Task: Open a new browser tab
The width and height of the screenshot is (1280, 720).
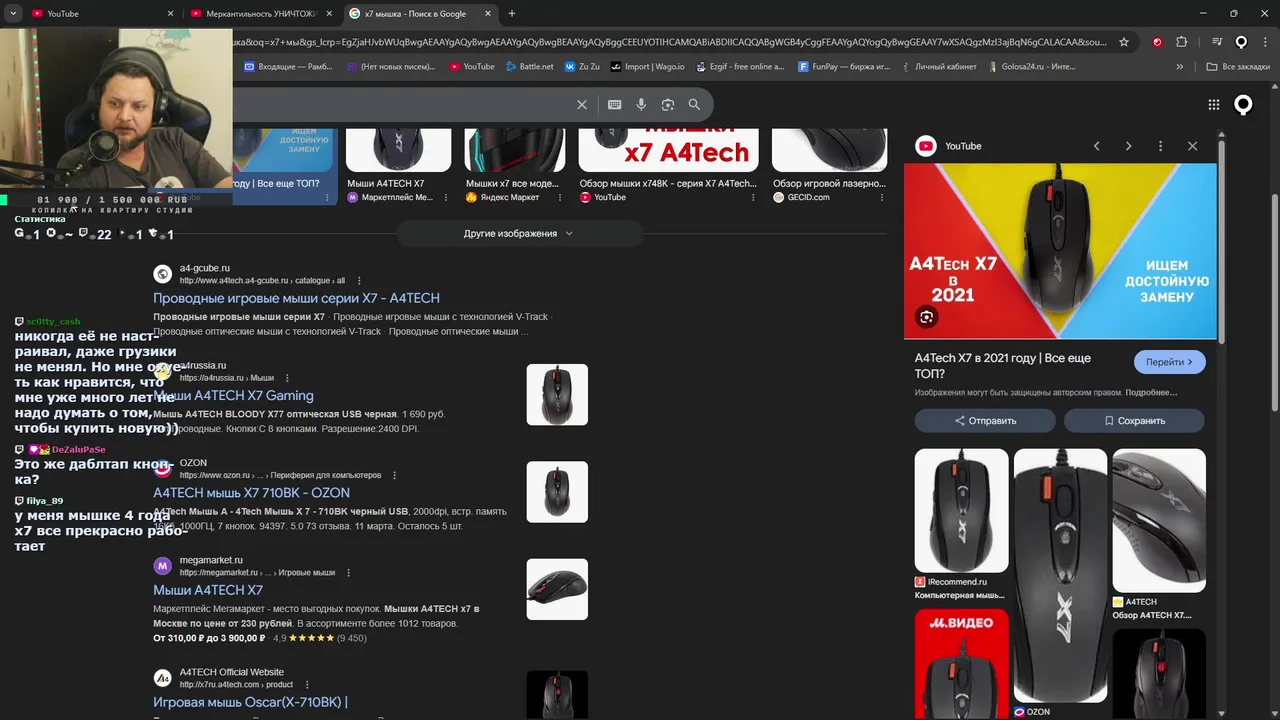Action: click(512, 14)
